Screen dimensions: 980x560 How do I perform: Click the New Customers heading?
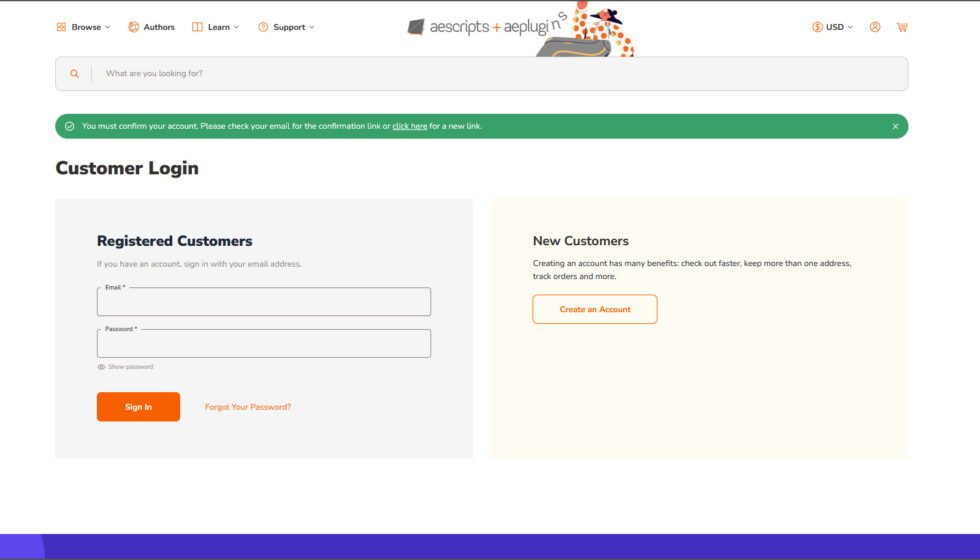click(x=581, y=241)
